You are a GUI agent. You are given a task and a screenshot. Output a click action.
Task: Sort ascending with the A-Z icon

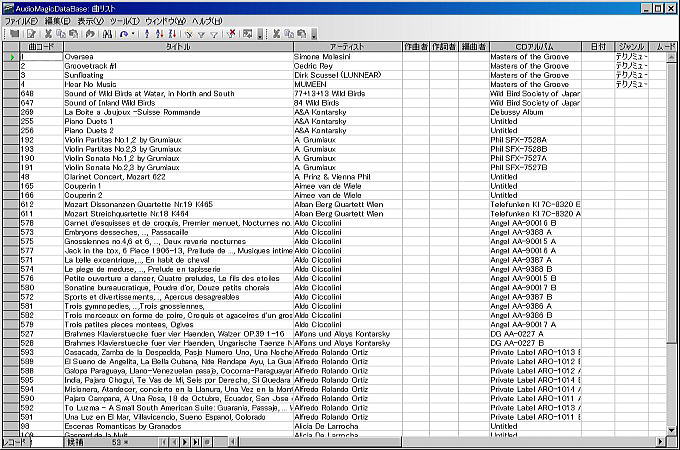pyautogui.click(x=159, y=34)
